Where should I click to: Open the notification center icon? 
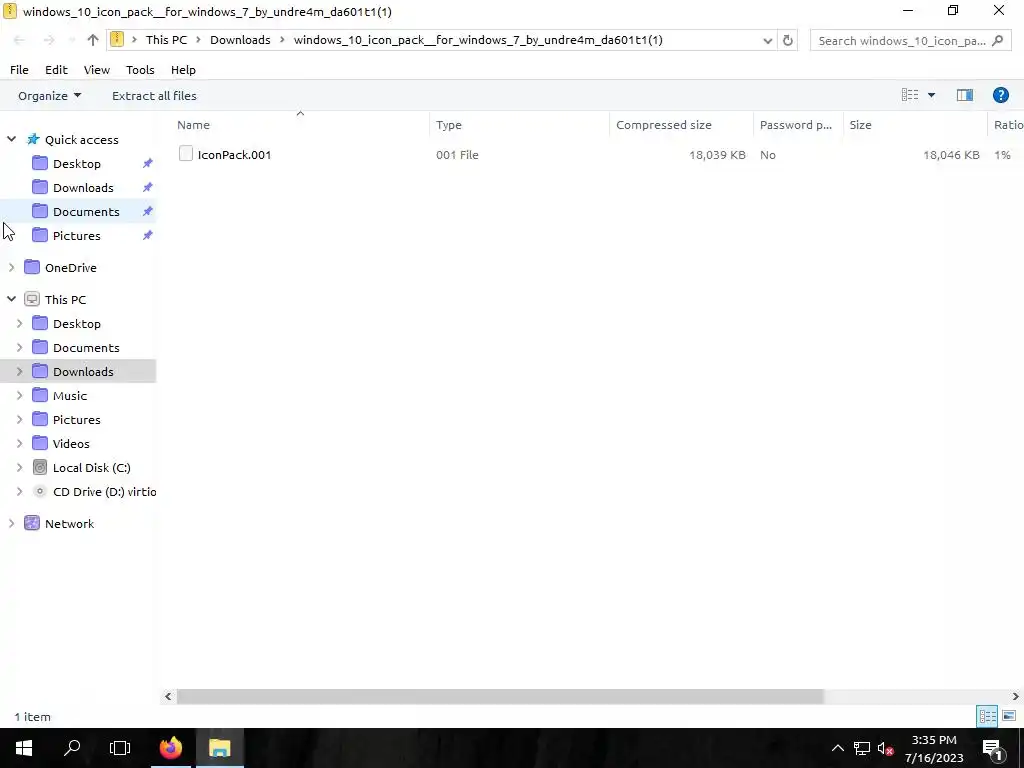[992, 748]
